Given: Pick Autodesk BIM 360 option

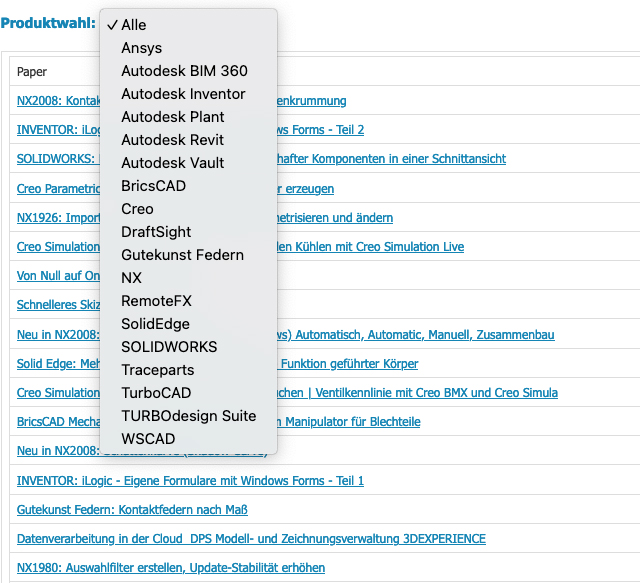Looking at the screenshot, I should pyautogui.click(x=188, y=71).
